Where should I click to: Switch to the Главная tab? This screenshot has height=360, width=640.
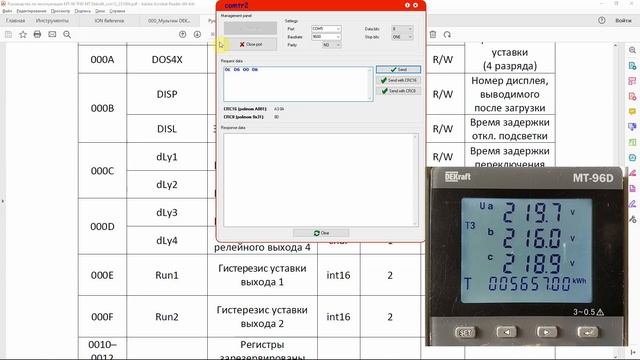click(16, 20)
